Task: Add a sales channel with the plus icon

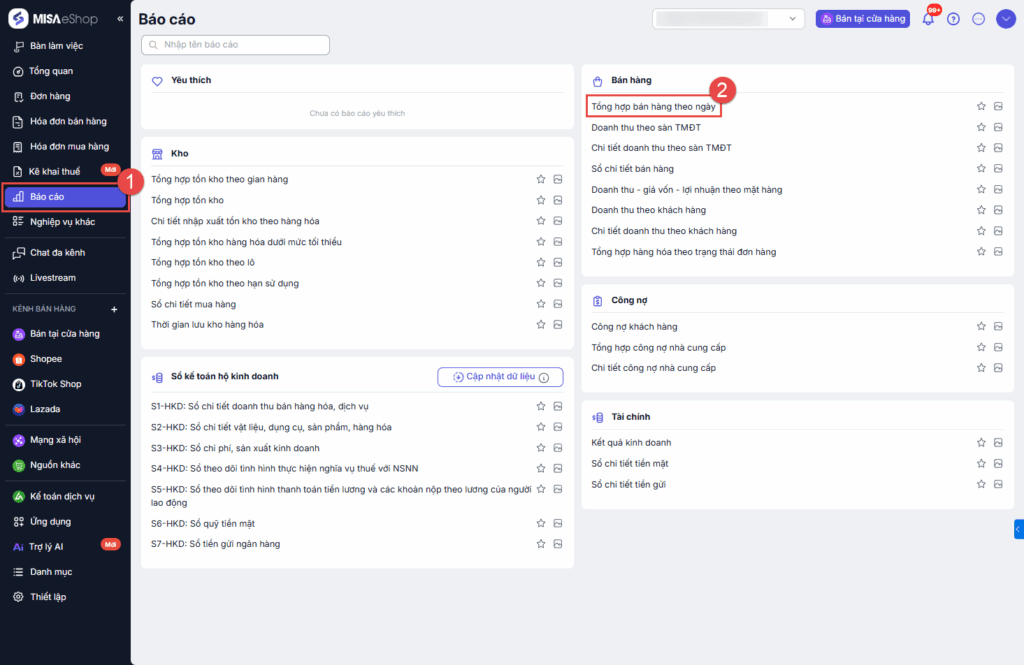Action: click(x=113, y=309)
